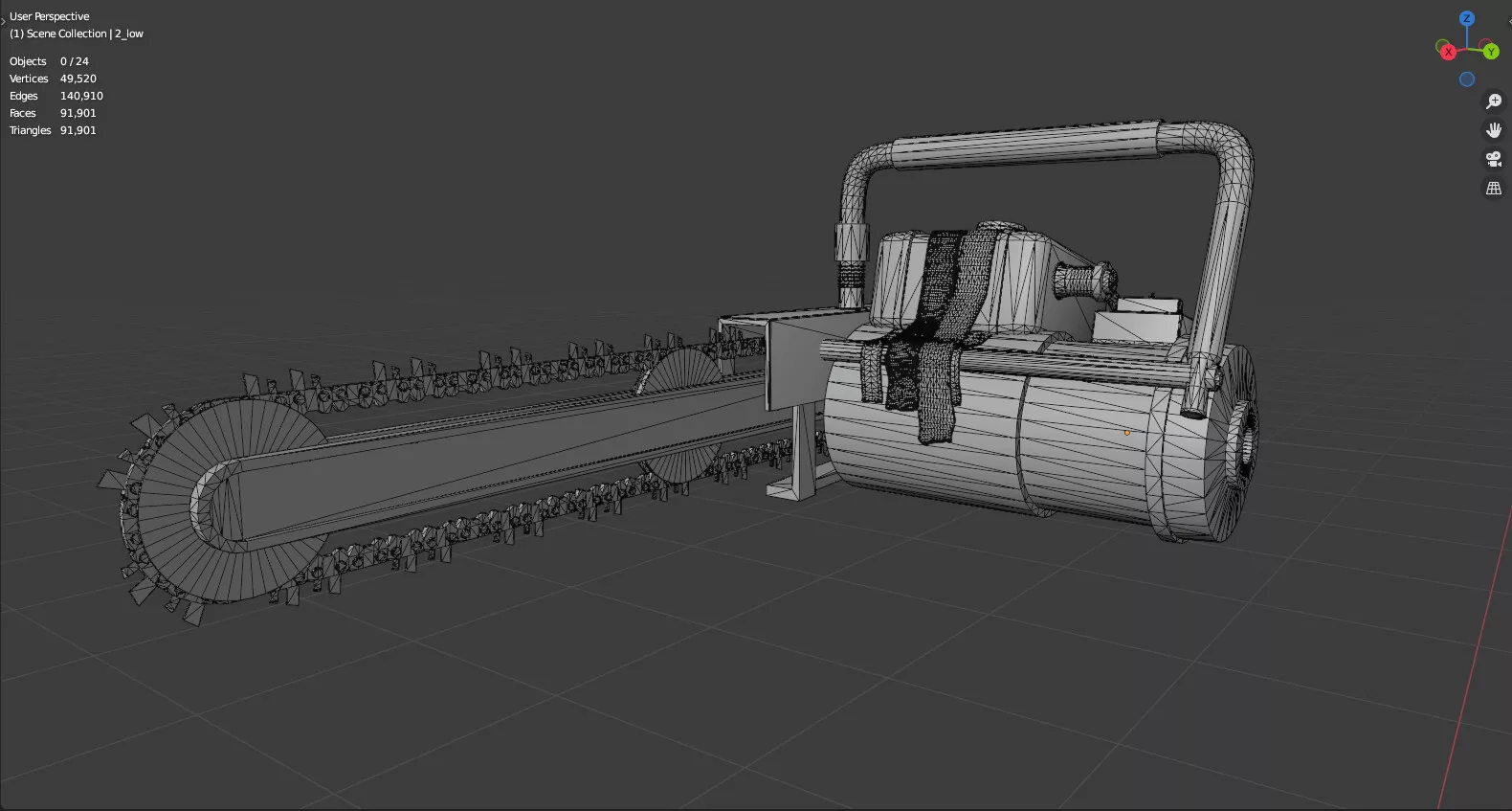Select the chainsaw's top handle bar
Image resolution: width=1512 pixels, height=811 pixels.
point(1024,147)
